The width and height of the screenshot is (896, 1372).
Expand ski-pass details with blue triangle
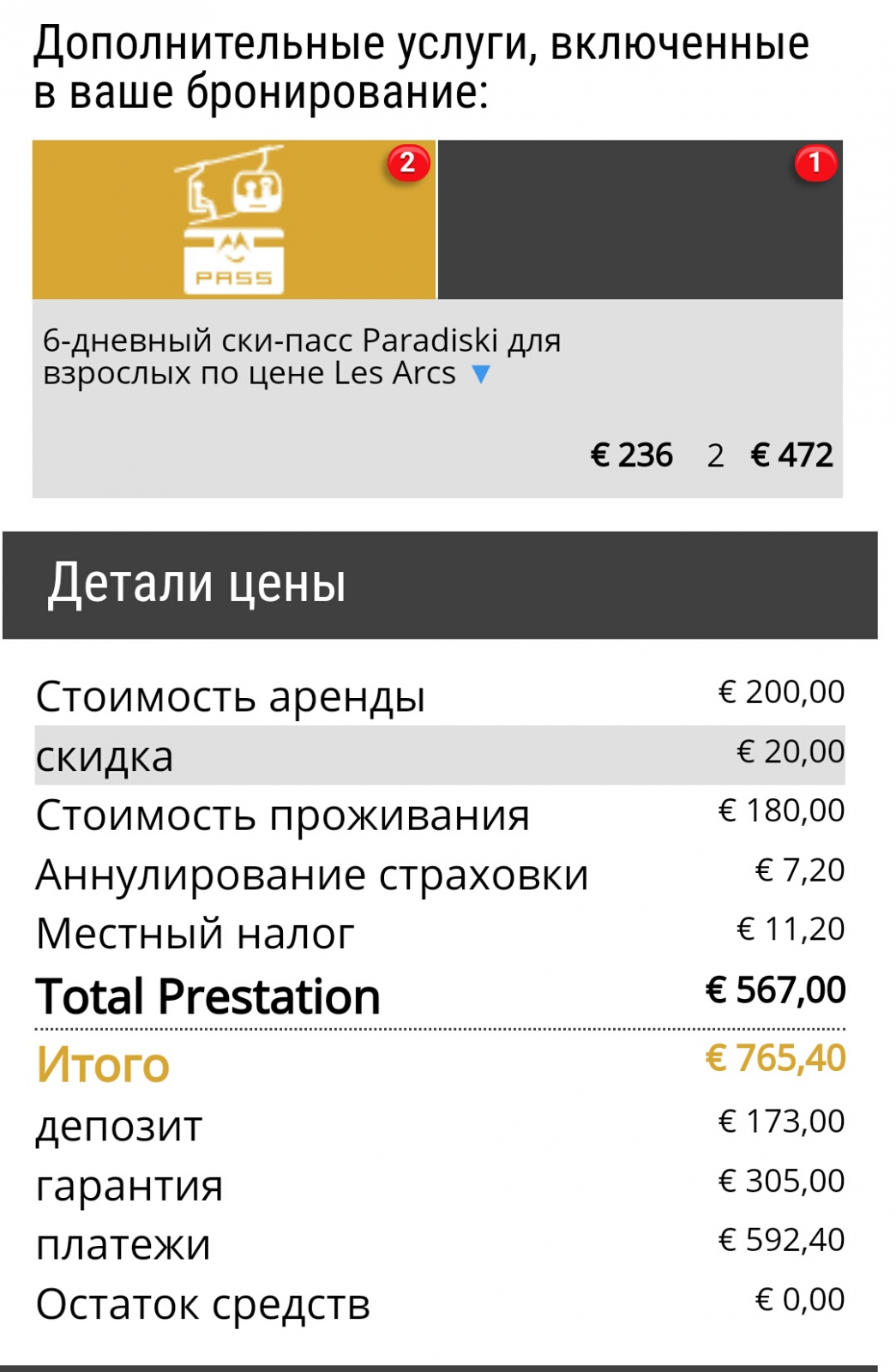pyautogui.click(x=481, y=374)
